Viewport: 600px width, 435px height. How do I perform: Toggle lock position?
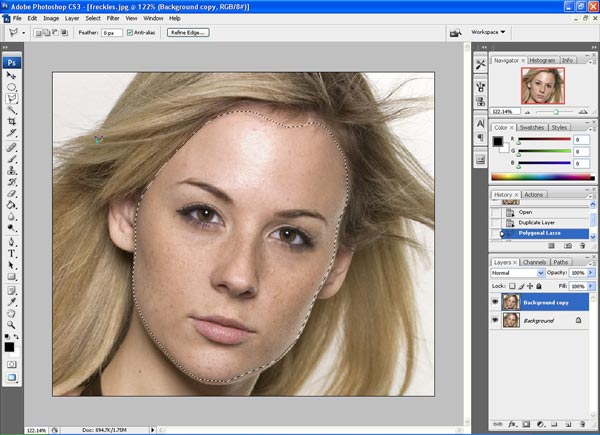530,286
